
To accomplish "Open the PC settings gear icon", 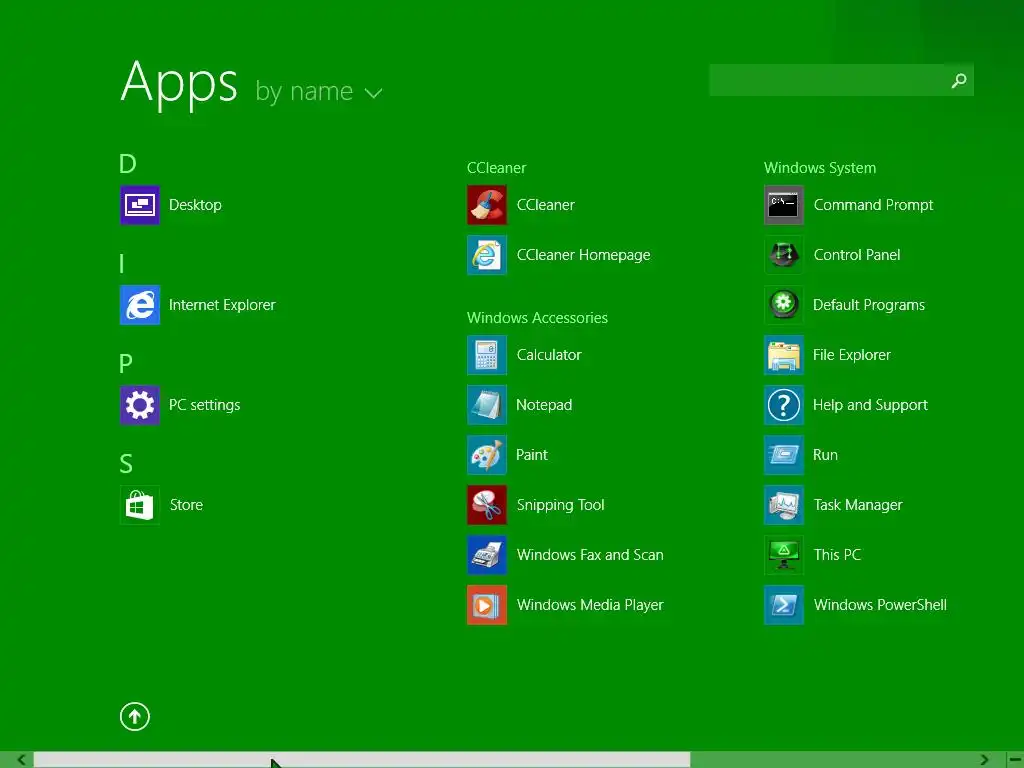I will point(140,405).
